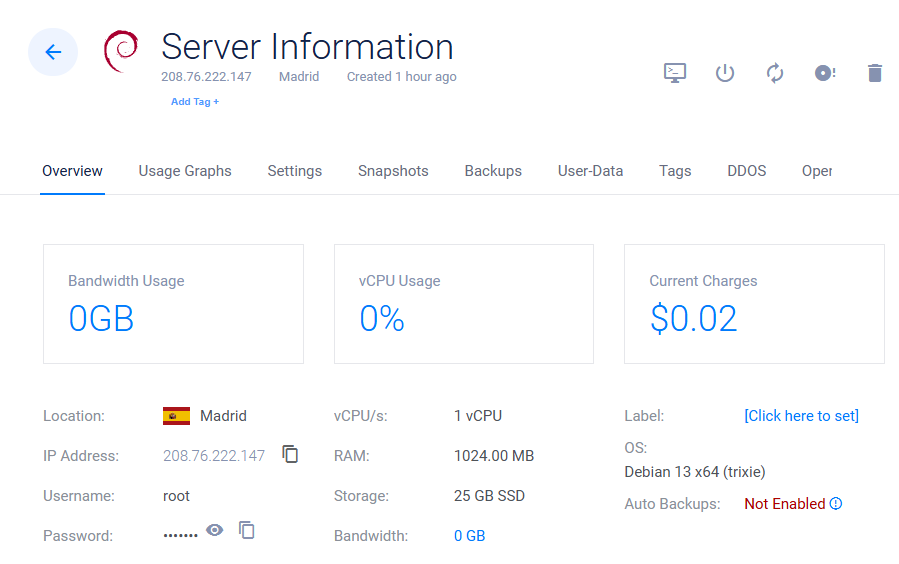Screen dimensions: 899x564
Task: Copy the password to clipboard
Action: (247, 530)
